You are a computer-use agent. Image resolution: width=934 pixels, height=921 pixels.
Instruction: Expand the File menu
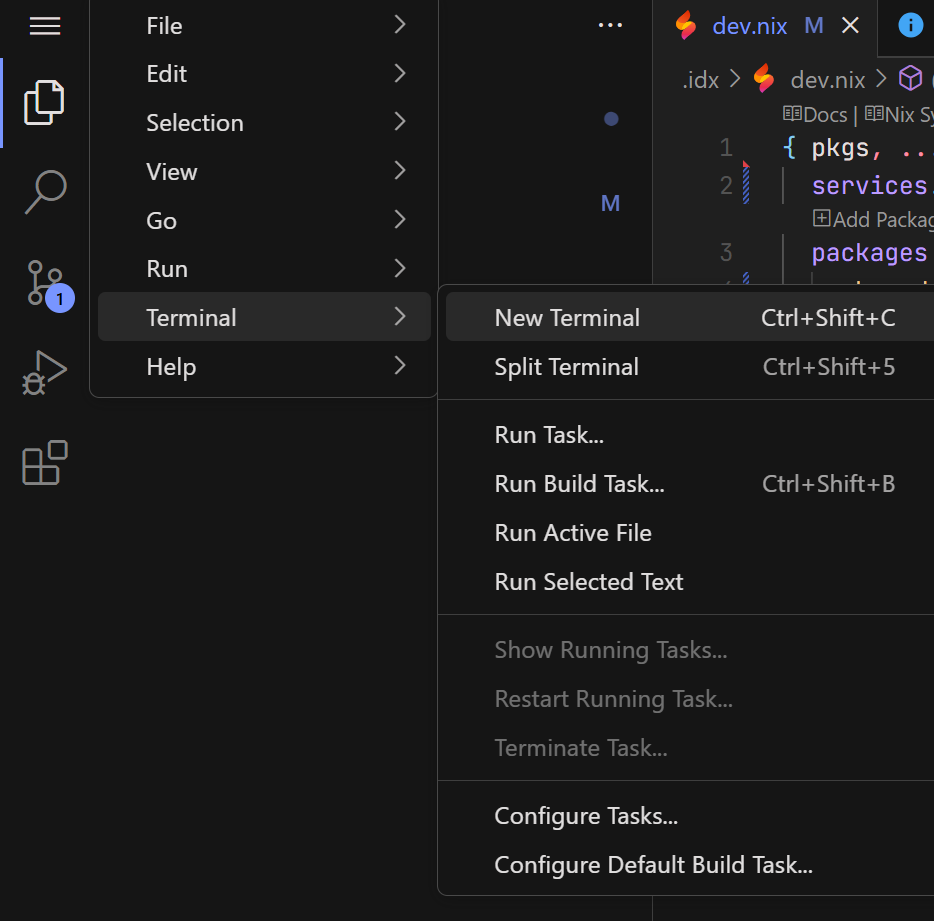tap(264, 26)
